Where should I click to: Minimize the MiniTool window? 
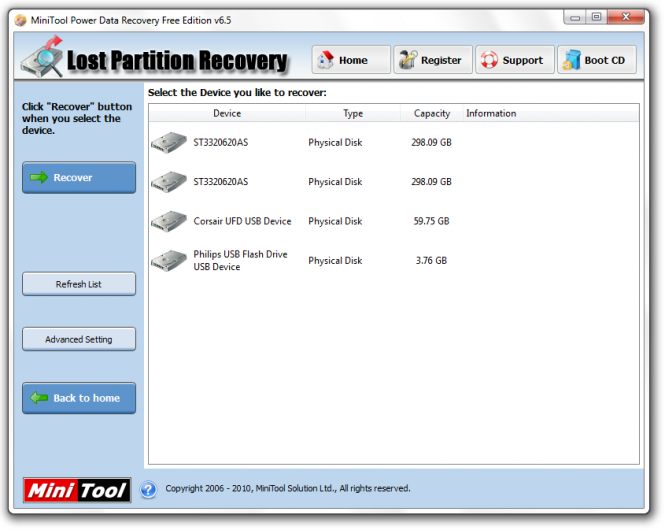[x=575, y=17]
